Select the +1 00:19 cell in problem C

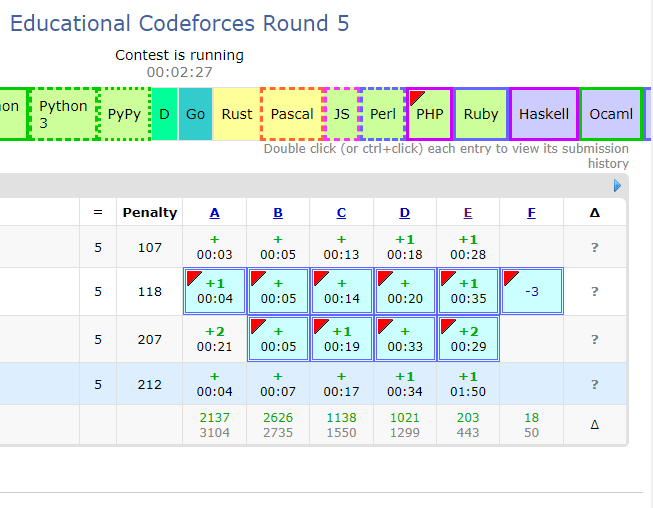click(x=341, y=339)
